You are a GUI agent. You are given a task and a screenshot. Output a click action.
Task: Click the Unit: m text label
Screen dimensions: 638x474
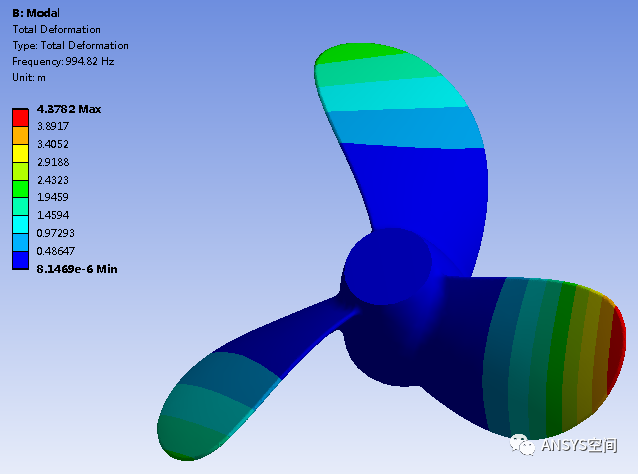pos(28,77)
